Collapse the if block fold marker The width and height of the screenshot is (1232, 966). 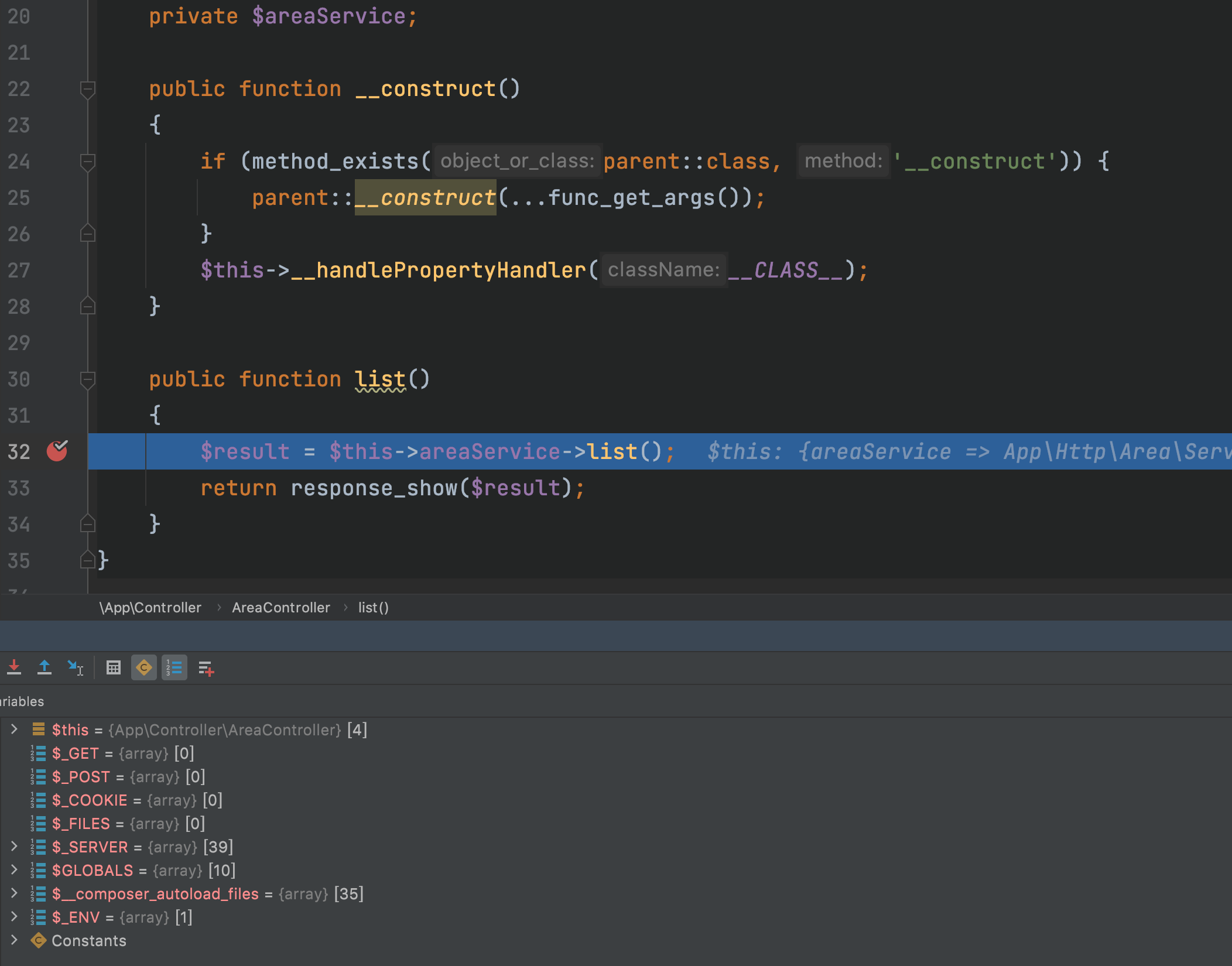tap(87, 162)
